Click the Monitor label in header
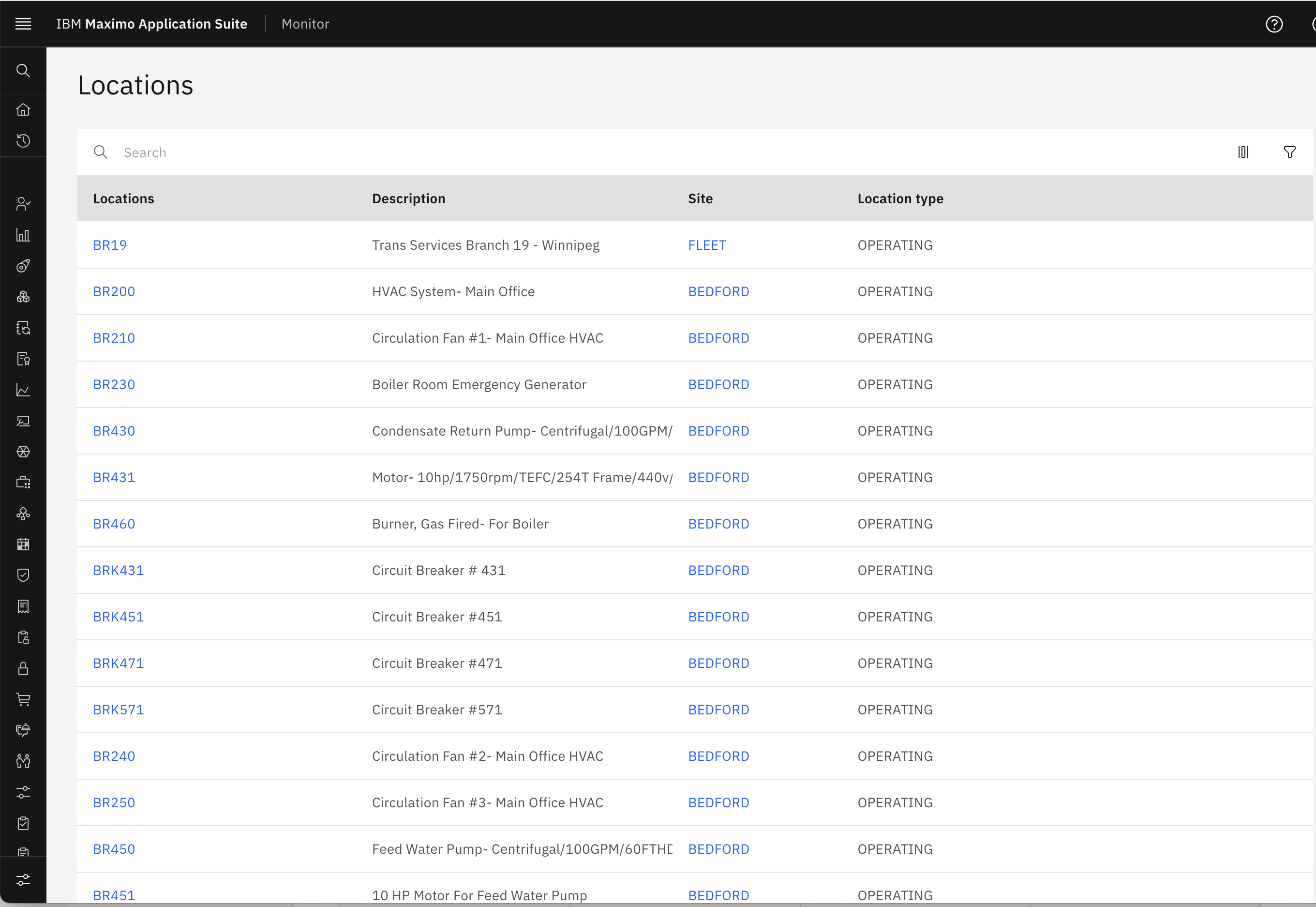 (x=305, y=24)
